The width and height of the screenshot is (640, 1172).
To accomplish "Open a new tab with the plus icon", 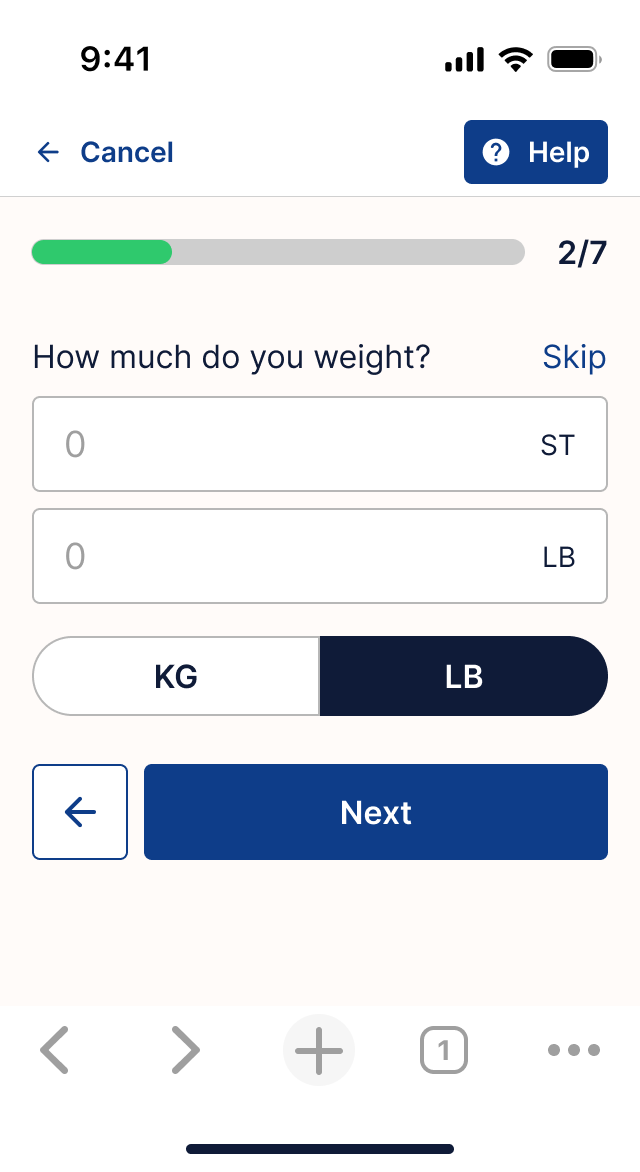I will coord(319,1050).
